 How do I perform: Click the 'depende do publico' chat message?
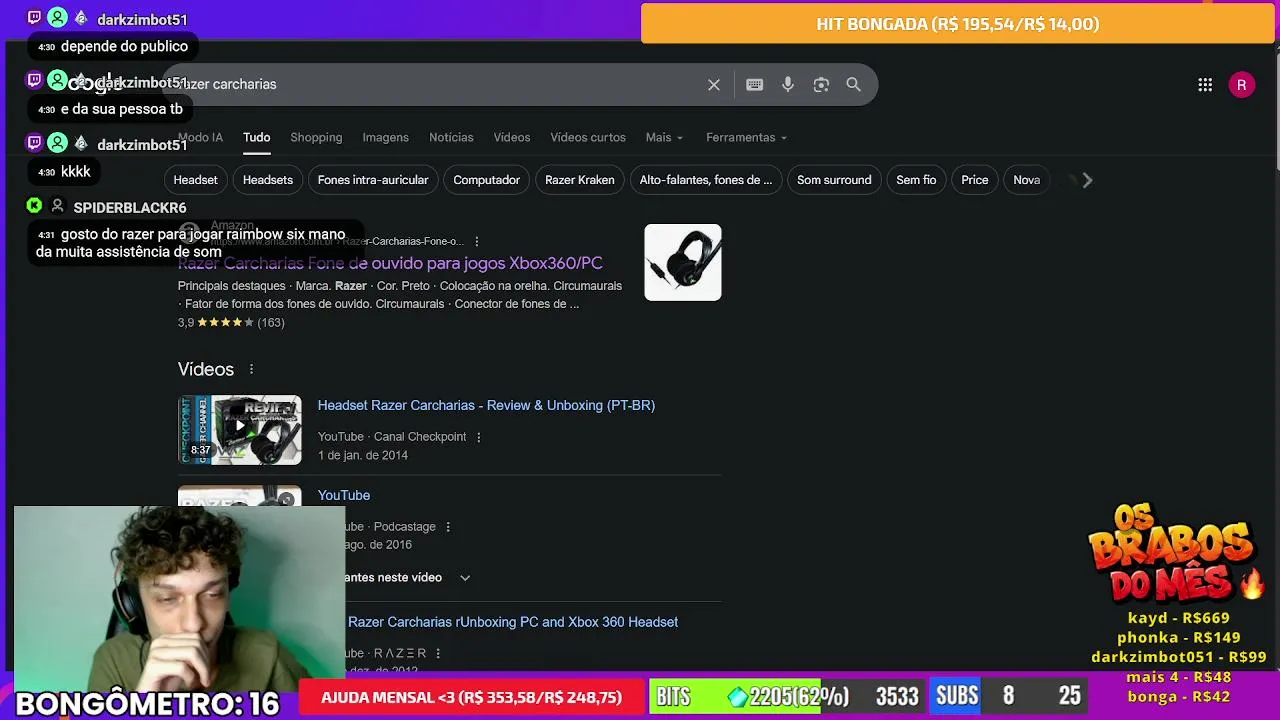pos(124,46)
